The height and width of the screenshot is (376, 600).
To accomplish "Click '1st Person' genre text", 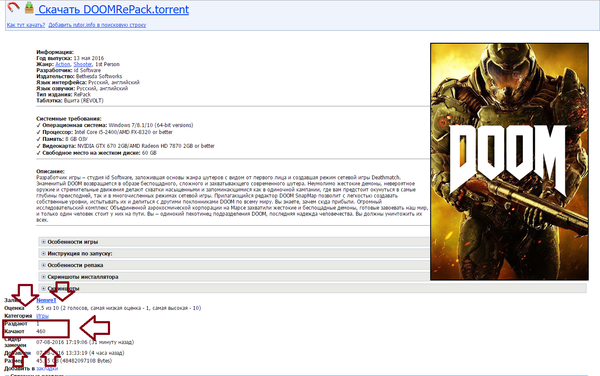I will 108,64.
